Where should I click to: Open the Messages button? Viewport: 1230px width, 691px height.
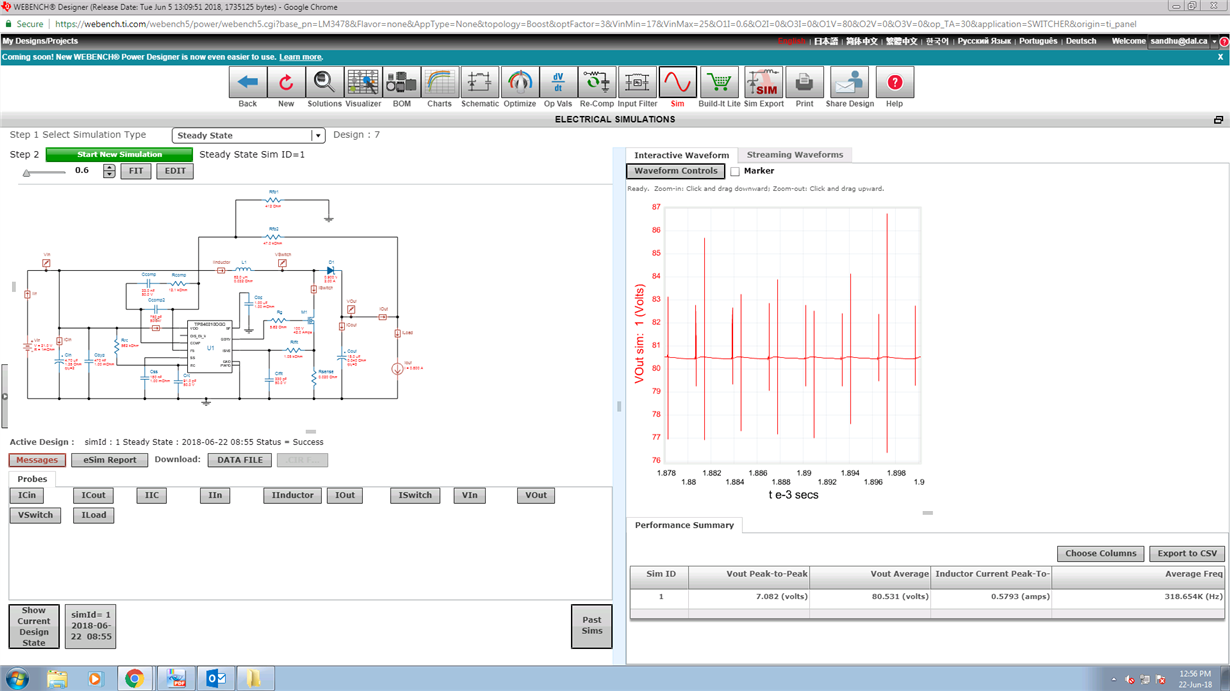tap(38, 460)
